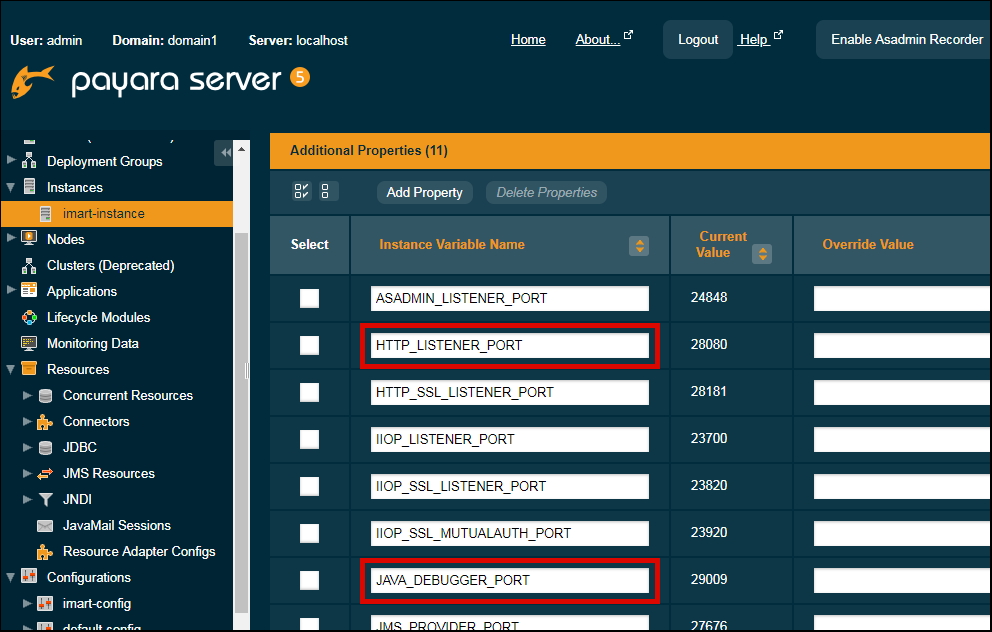The width and height of the screenshot is (992, 632).
Task: Open JavaMail Sessions tree item
Action: click(116, 525)
